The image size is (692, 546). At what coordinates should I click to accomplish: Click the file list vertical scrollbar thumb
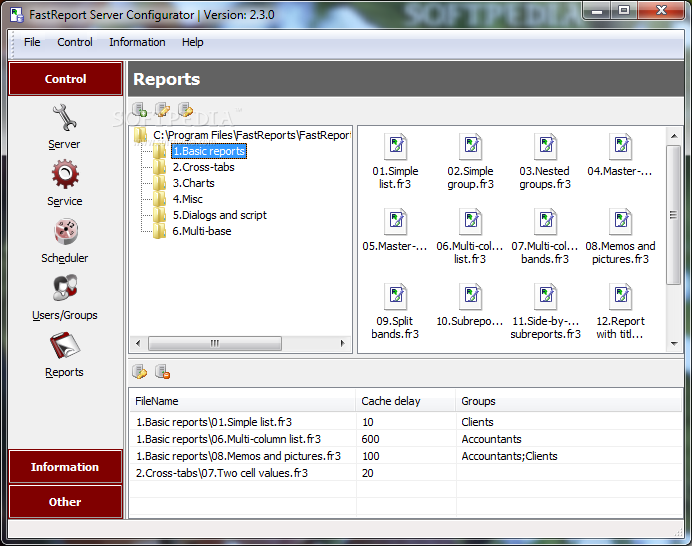673,215
